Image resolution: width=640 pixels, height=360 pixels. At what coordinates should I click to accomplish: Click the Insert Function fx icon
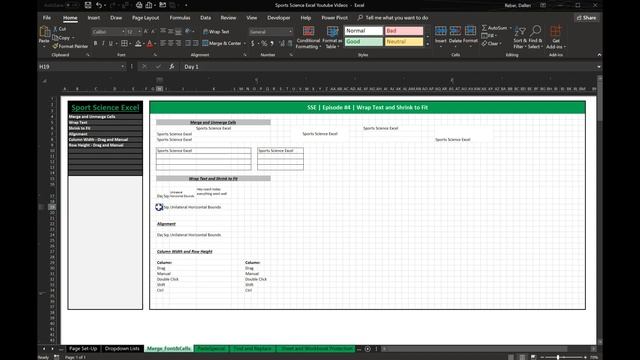click(x=172, y=67)
